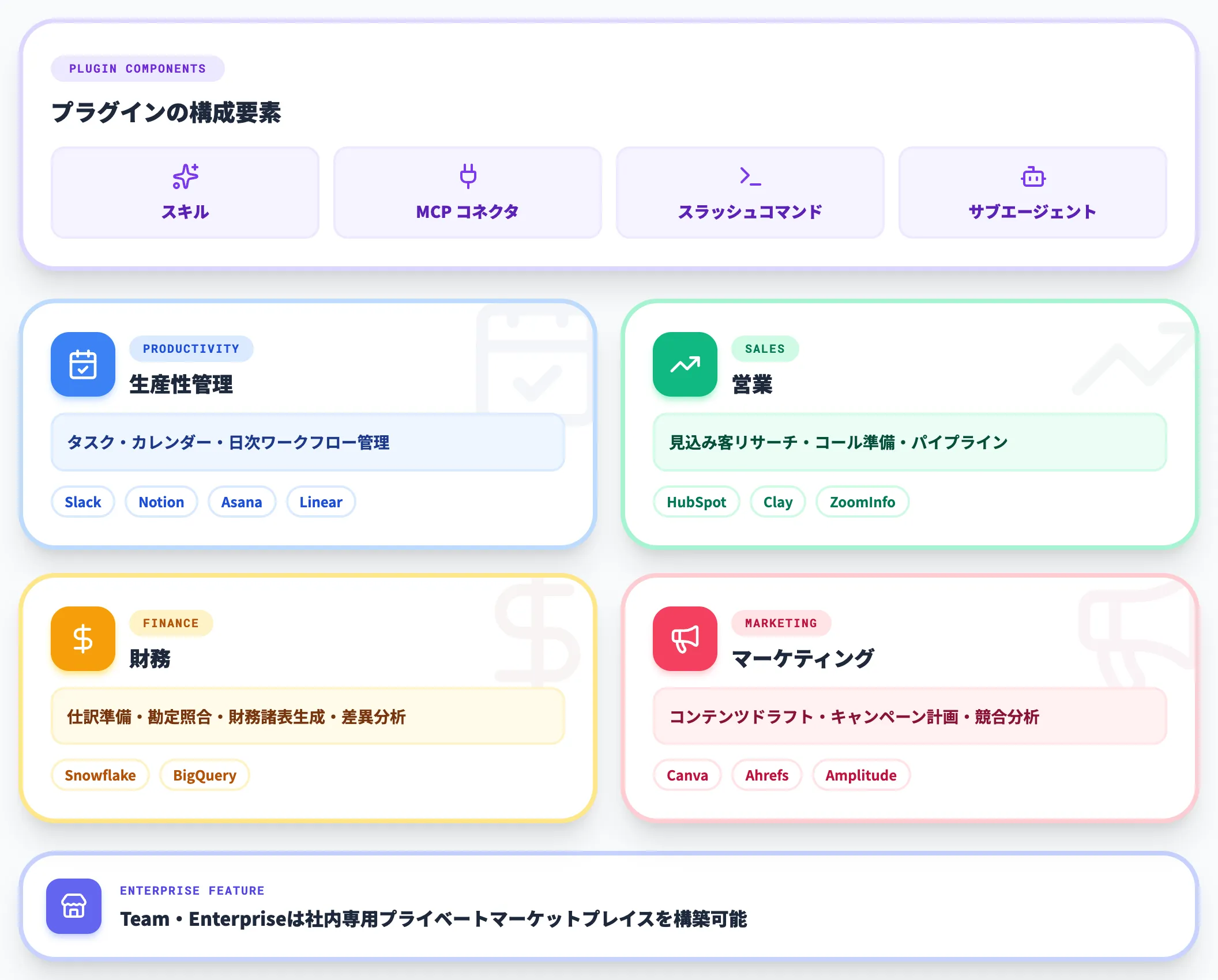Click the 見込み客リサーチ・コール準備・パイプライン description
This screenshot has height=980, width=1218.
(x=910, y=442)
